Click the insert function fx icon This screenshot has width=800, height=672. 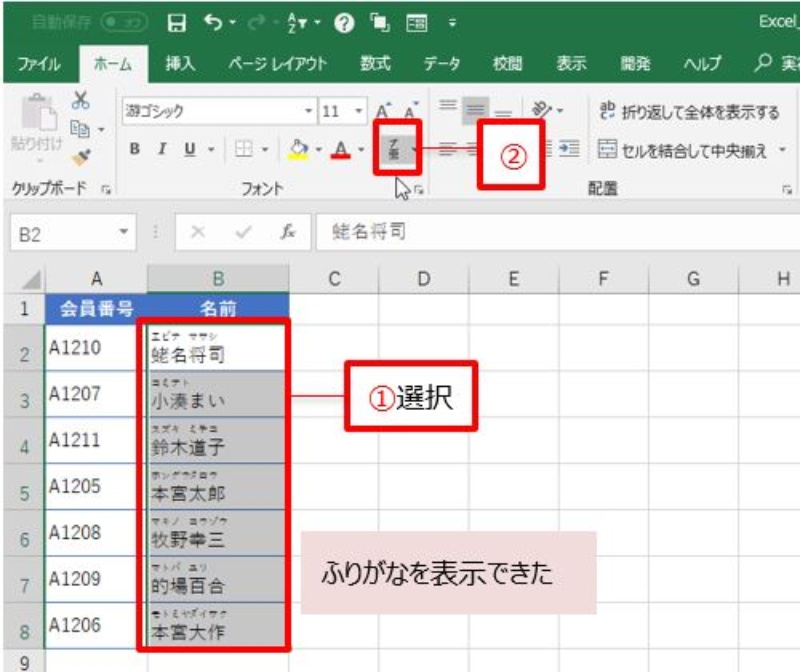coord(288,233)
